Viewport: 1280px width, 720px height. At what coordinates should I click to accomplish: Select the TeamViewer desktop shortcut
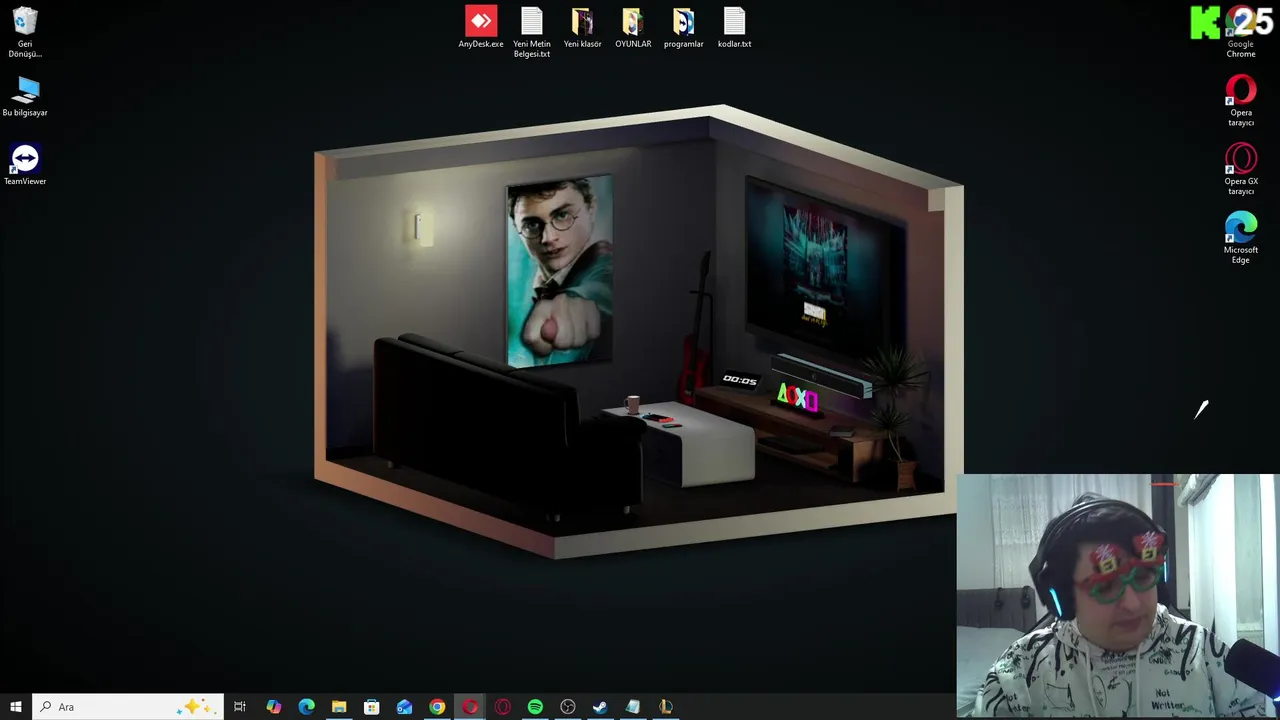[x=25, y=165]
